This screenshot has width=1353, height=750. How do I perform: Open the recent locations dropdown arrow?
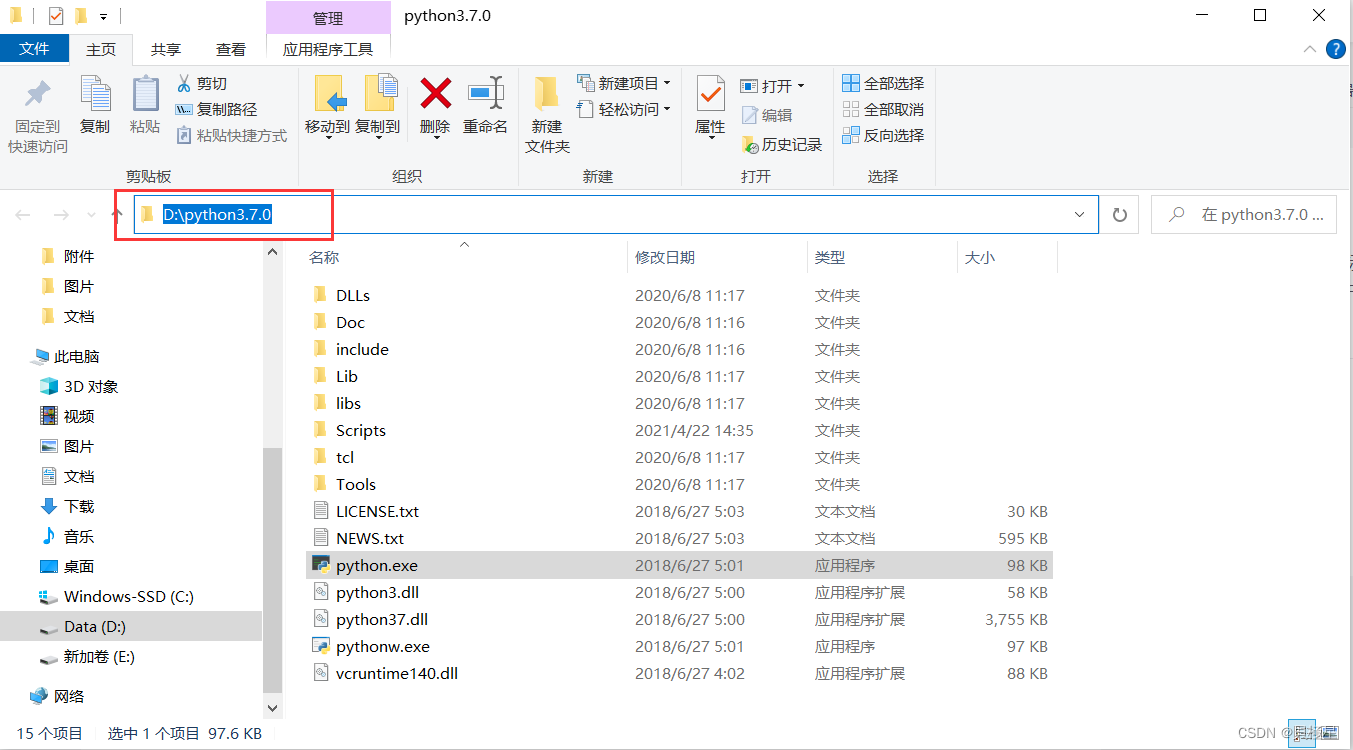(x=91, y=215)
